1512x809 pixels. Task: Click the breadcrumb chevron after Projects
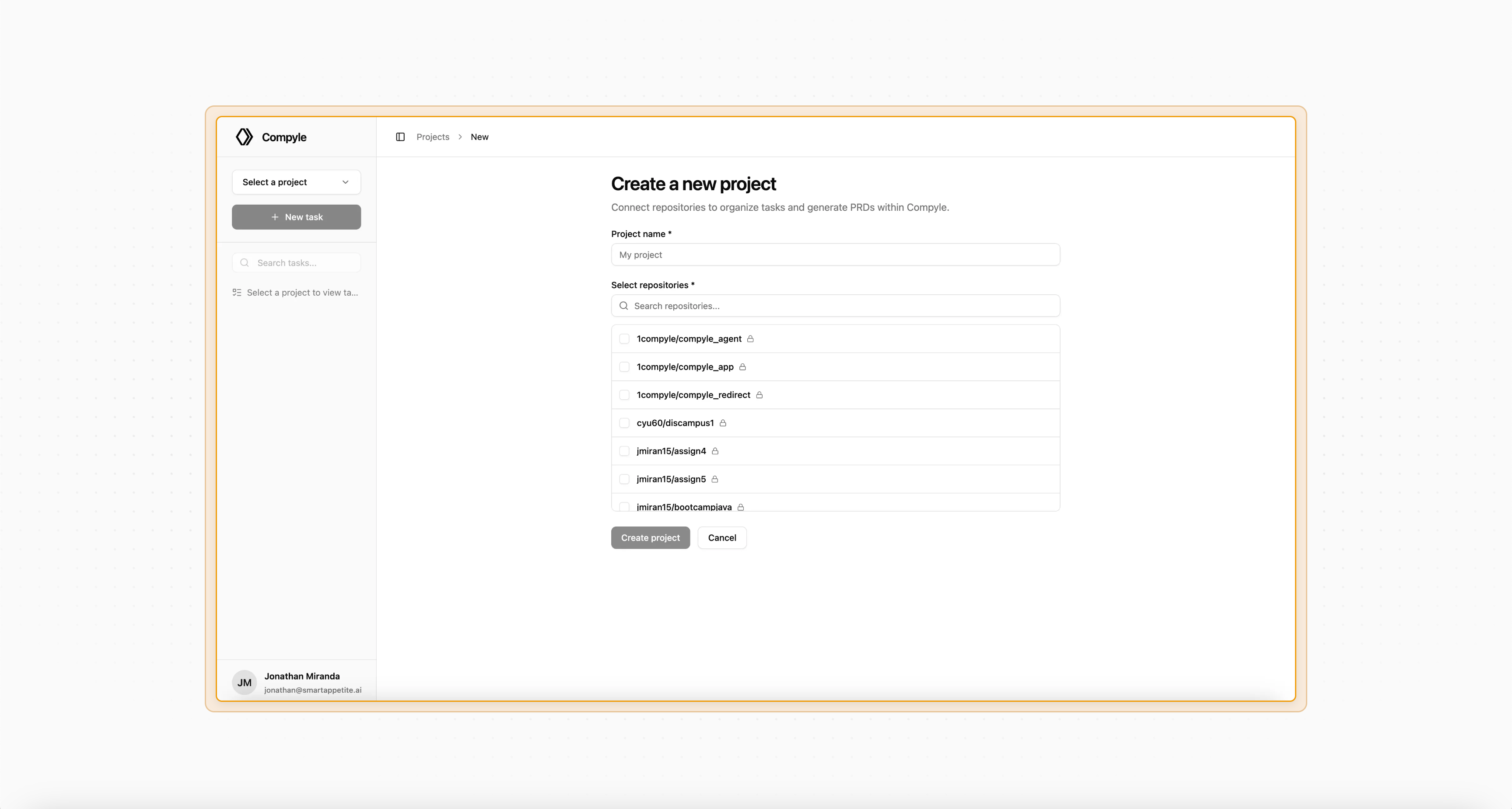460,137
